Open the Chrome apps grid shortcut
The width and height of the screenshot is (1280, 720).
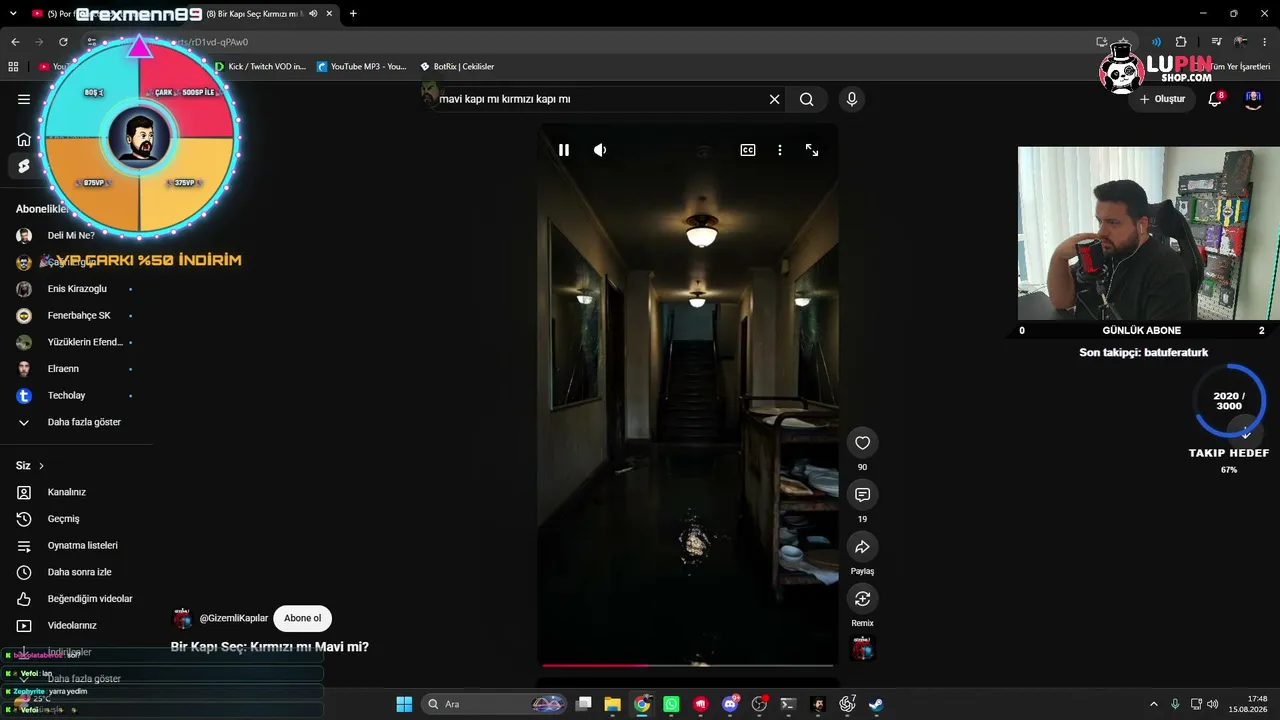click(13, 67)
